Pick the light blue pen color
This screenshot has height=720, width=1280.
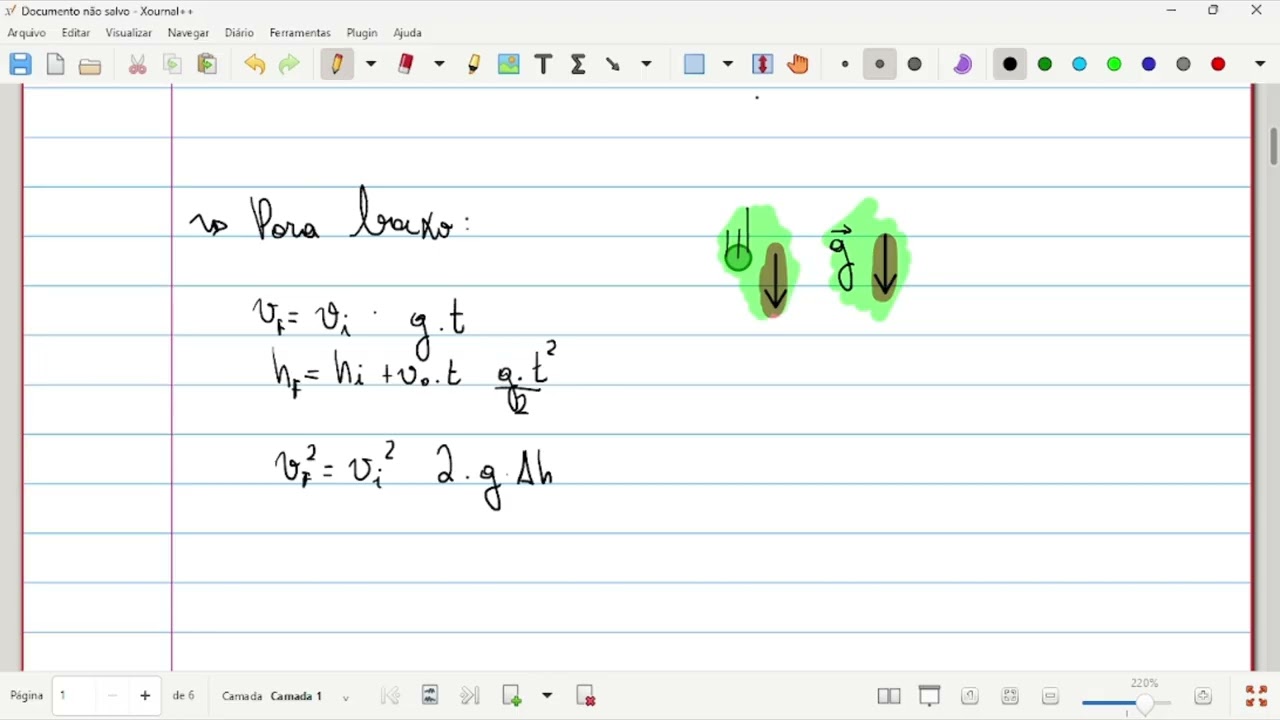(1080, 64)
